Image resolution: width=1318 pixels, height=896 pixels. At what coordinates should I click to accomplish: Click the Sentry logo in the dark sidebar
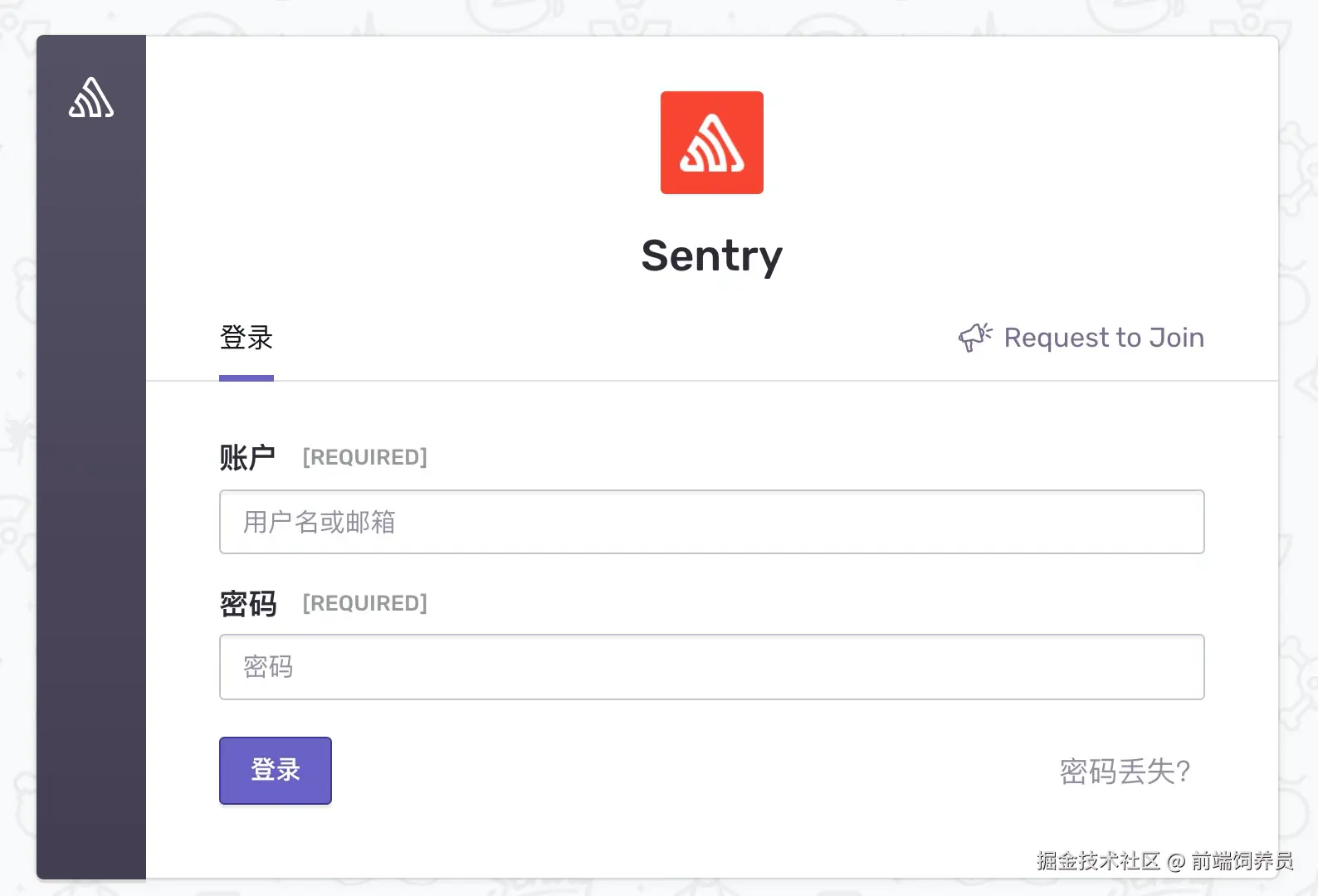pyautogui.click(x=91, y=98)
